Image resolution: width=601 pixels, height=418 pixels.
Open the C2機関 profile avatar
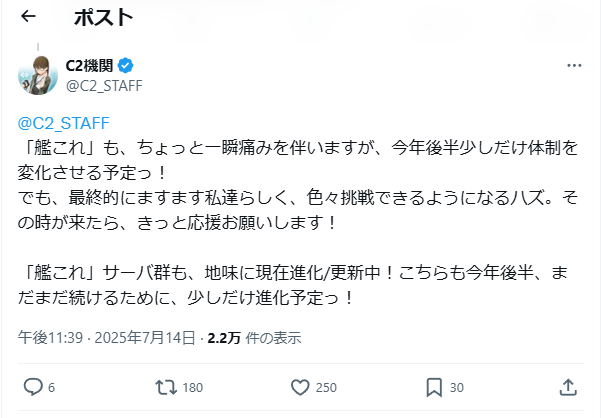(37, 77)
